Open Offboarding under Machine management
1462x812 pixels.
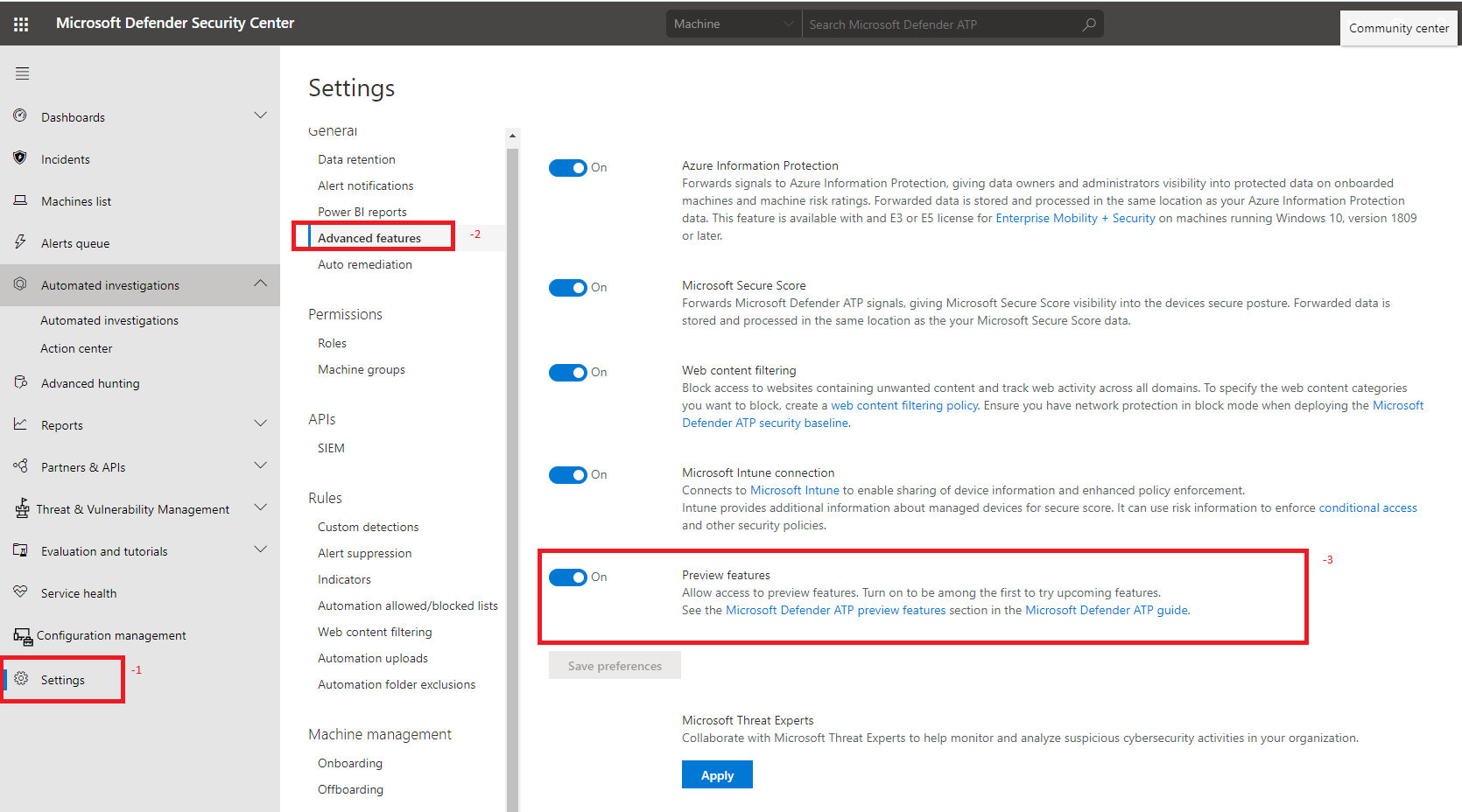350,789
